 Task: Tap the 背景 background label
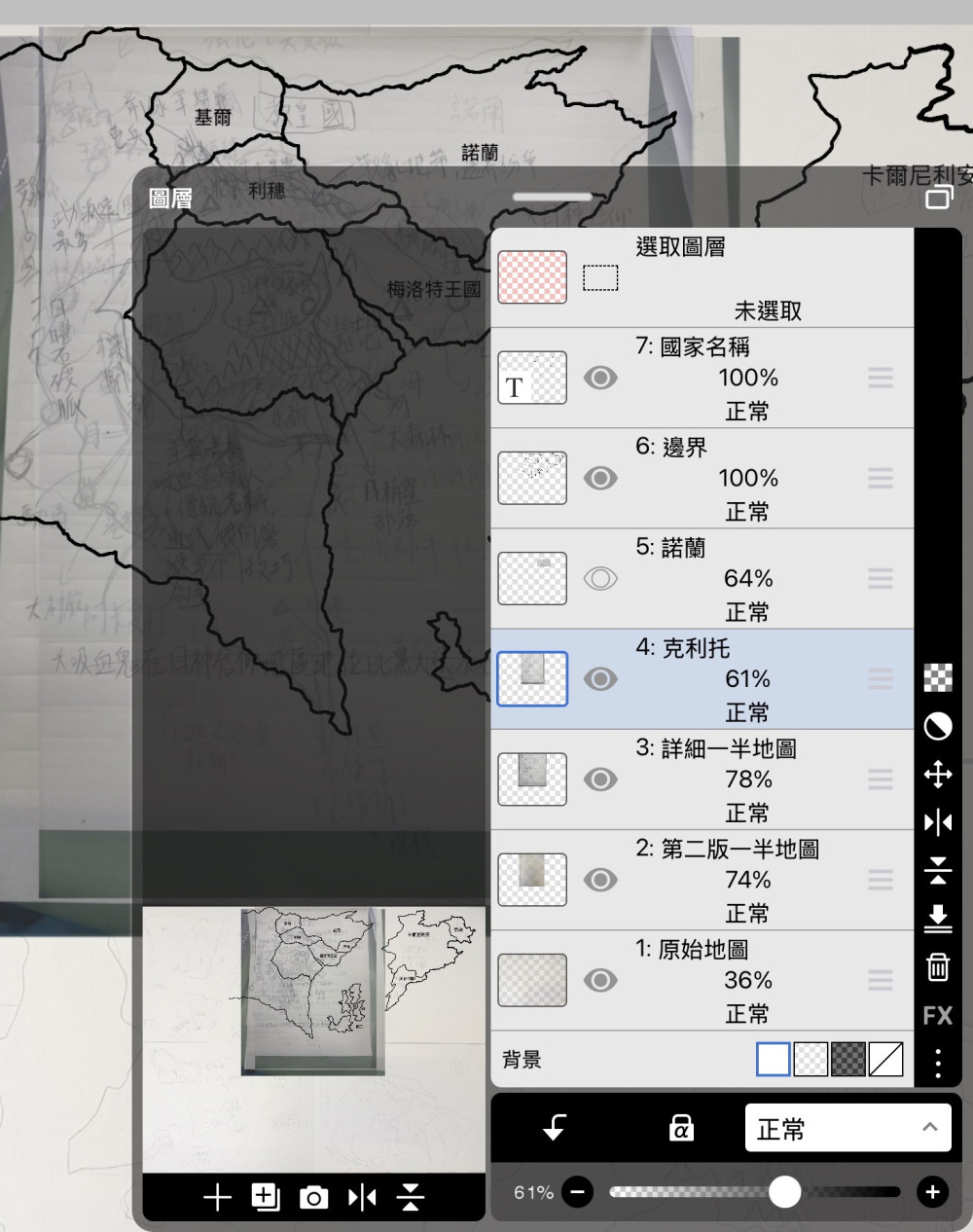click(x=522, y=1060)
